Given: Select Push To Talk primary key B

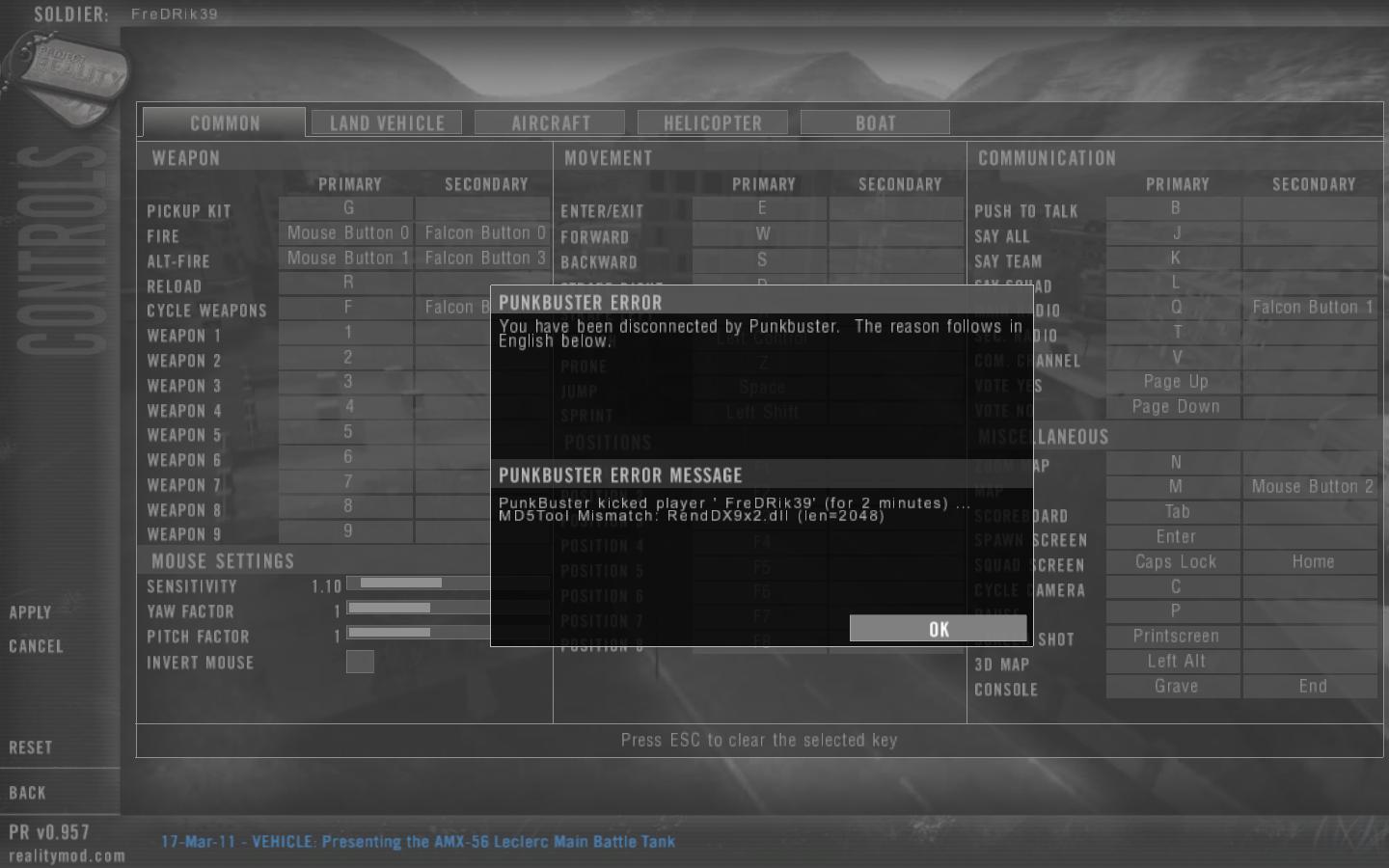Looking at the screenshot, I should point(1174,208).
